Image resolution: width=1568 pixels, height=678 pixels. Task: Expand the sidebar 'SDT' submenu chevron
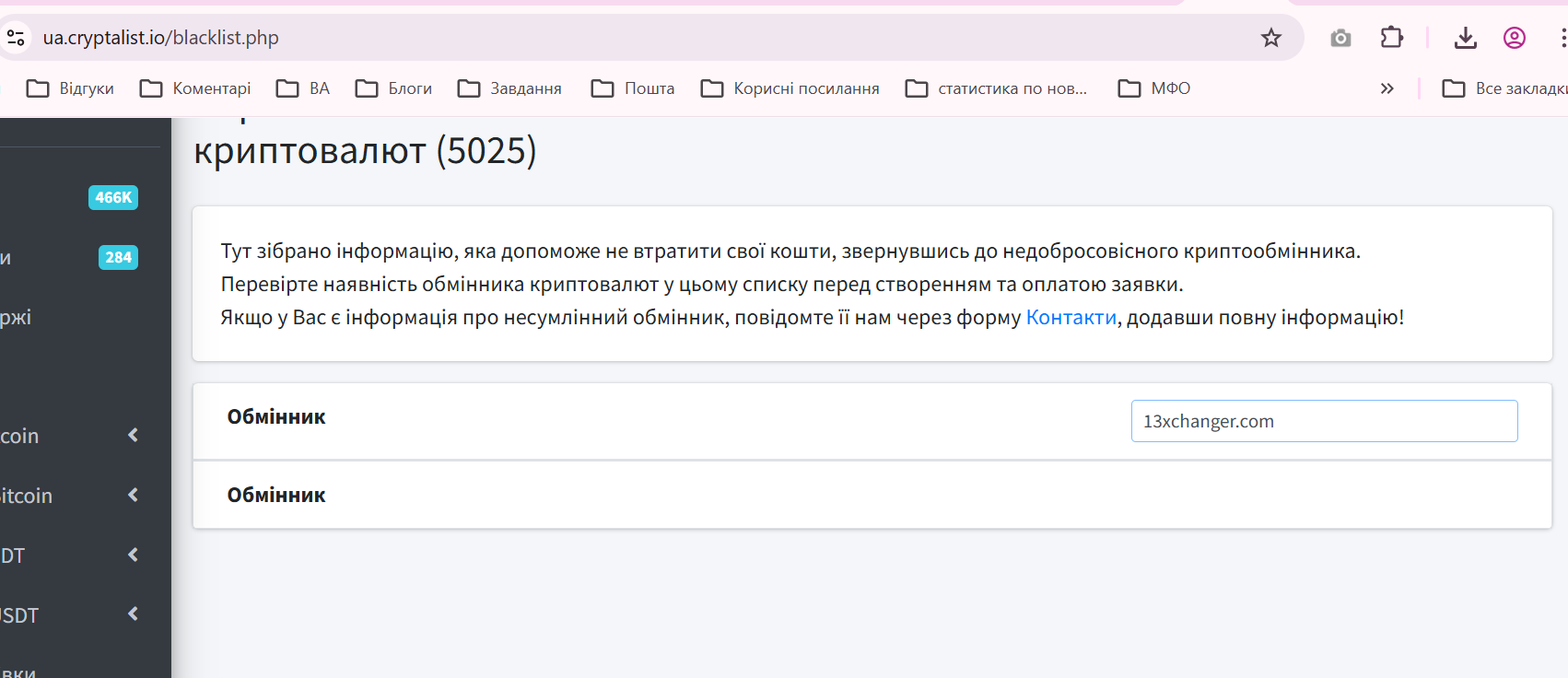pos(134,614)
